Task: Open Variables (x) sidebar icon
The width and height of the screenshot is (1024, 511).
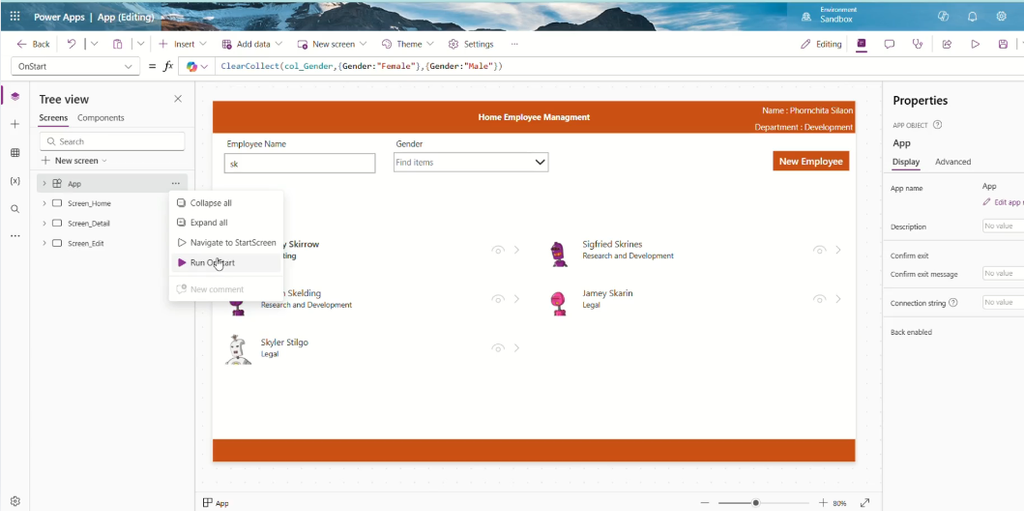Action: pos(15,180)
